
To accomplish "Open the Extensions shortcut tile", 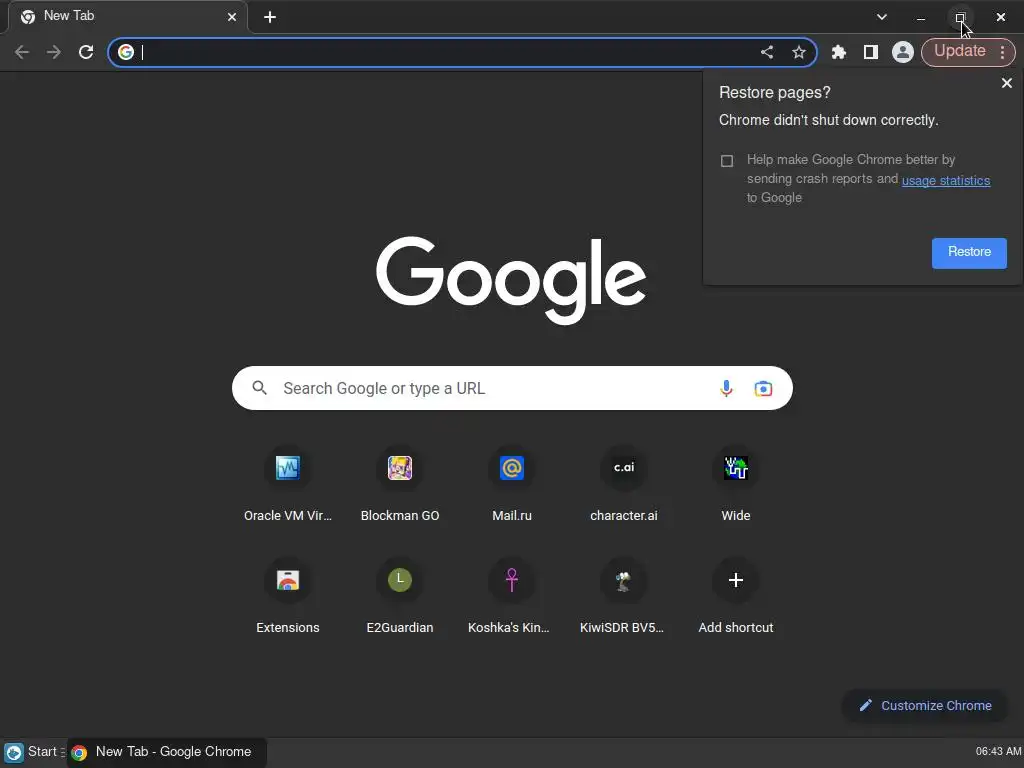I will click(288, 598).
